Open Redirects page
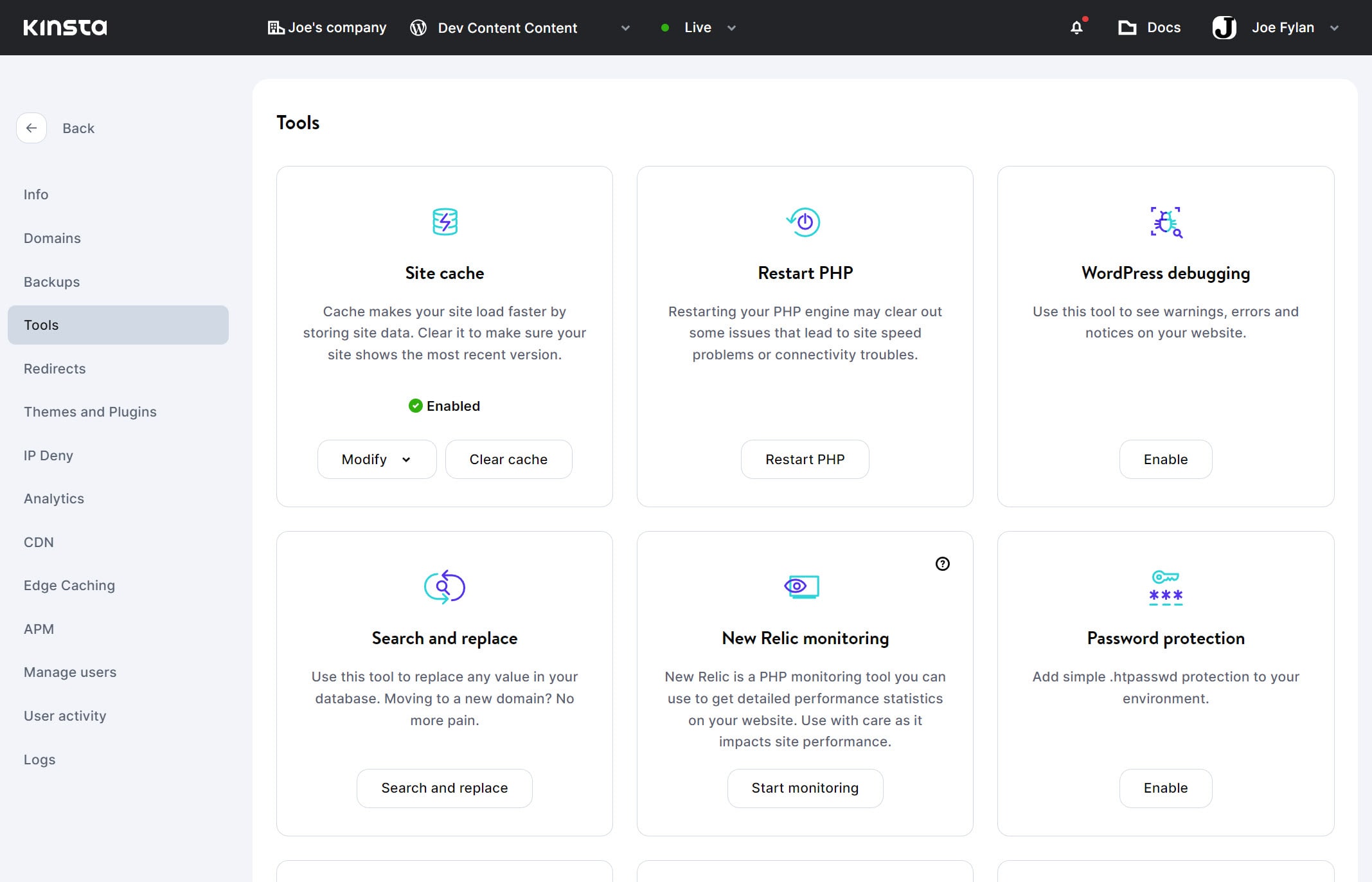This screenshot has width=1372, height=882. tap(55, 368)
